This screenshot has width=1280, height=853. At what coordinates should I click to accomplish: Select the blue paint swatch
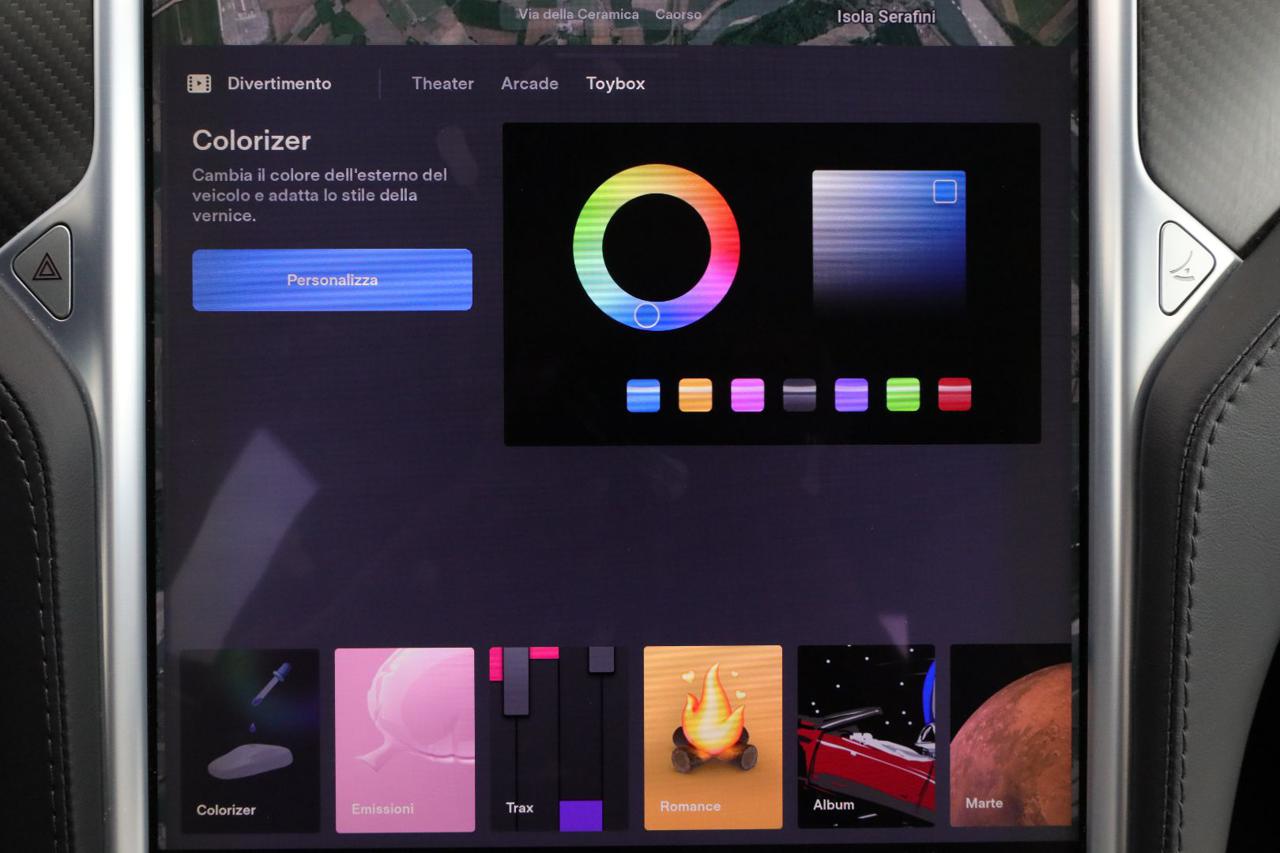click(643, 395)
